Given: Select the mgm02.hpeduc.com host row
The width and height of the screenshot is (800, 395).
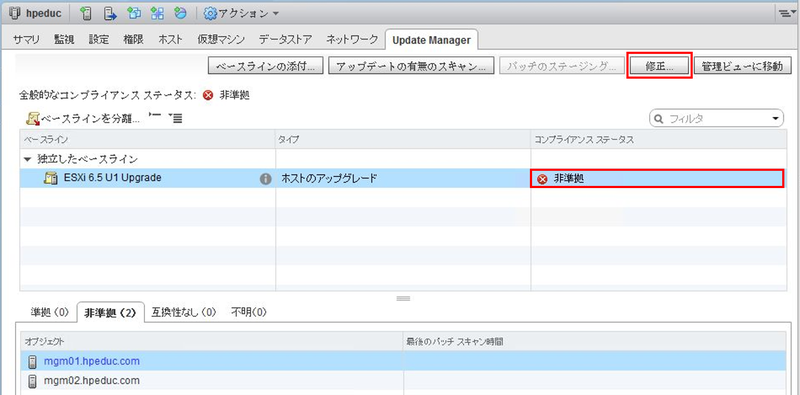Looking at the screenshot, I should point(403,380).
